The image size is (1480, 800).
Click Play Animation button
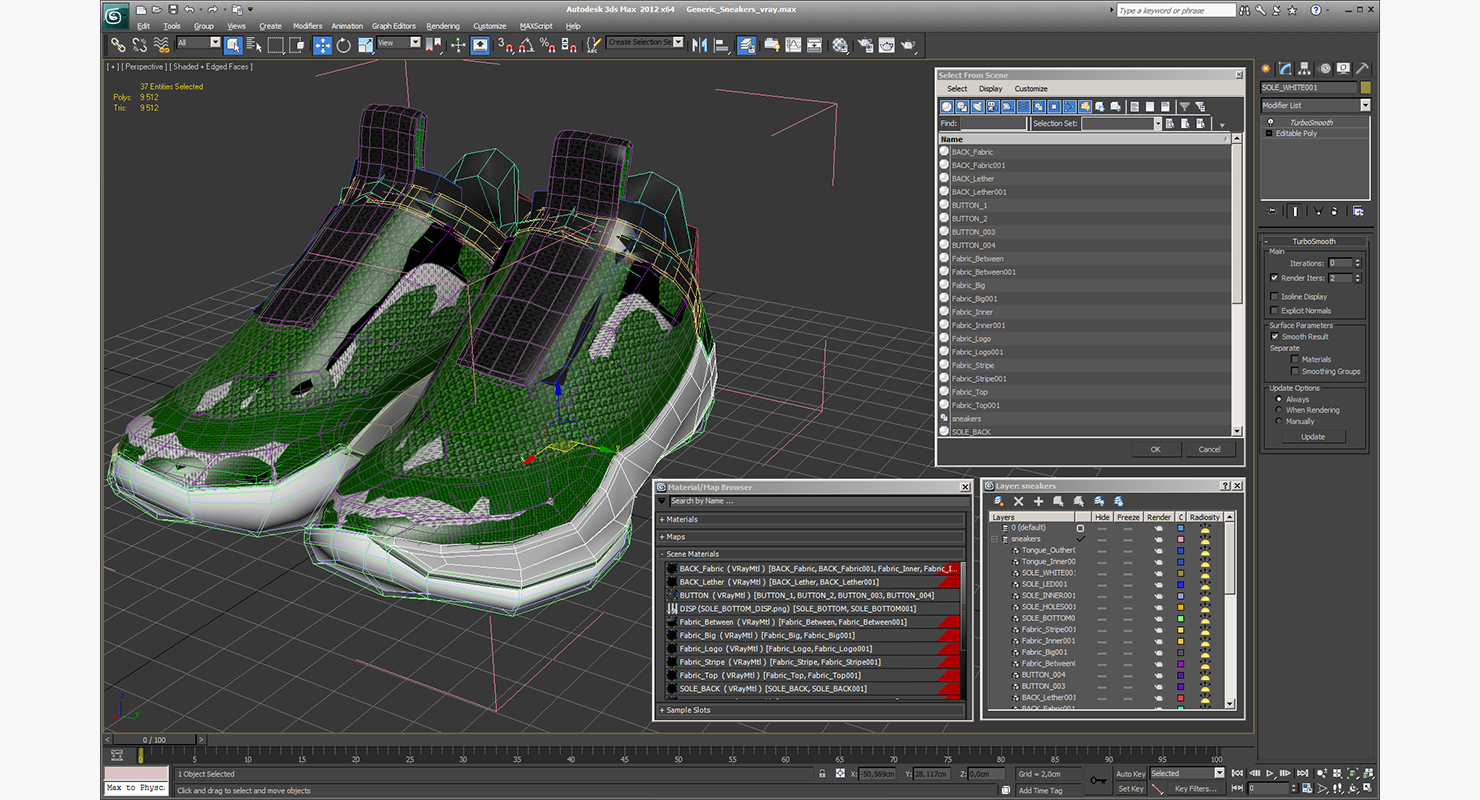click(x=1270, y=773)
